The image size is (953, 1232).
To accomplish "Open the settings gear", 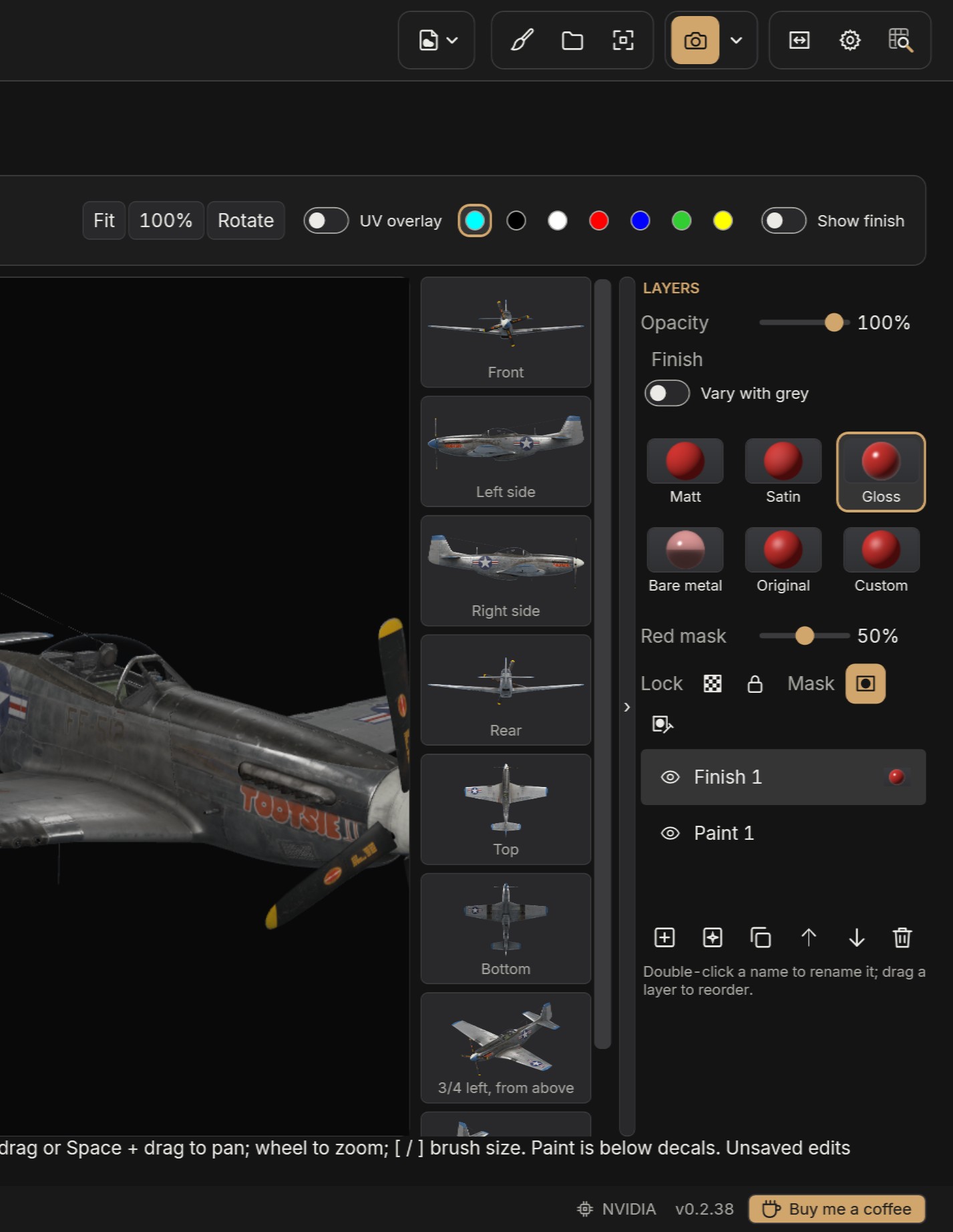I will [x=850, y=40].
